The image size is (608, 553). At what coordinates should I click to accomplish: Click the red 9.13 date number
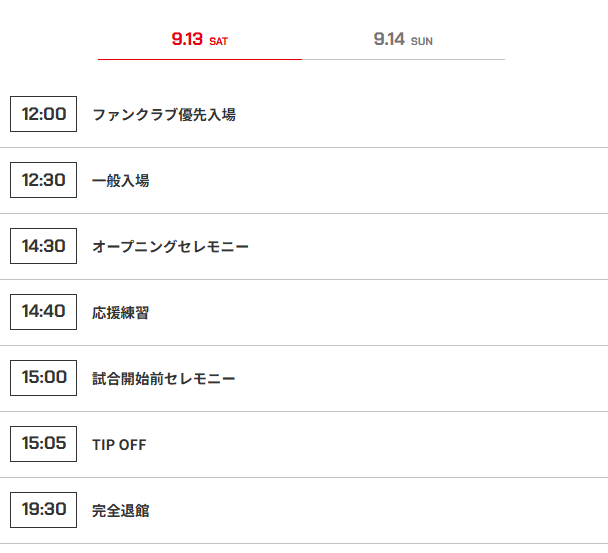coord(187,39)
